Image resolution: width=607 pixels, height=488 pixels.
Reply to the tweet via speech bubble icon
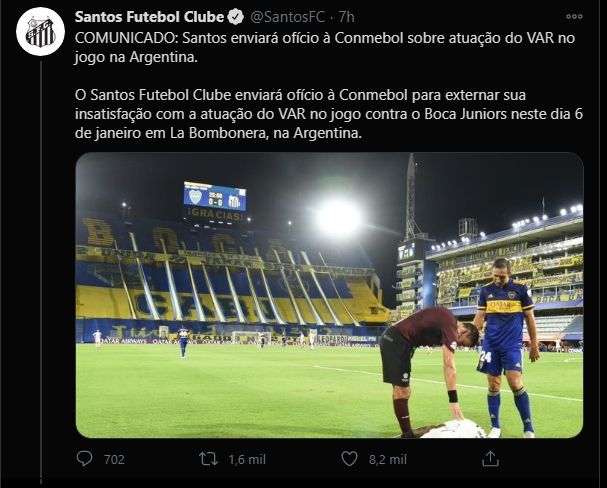86,459
